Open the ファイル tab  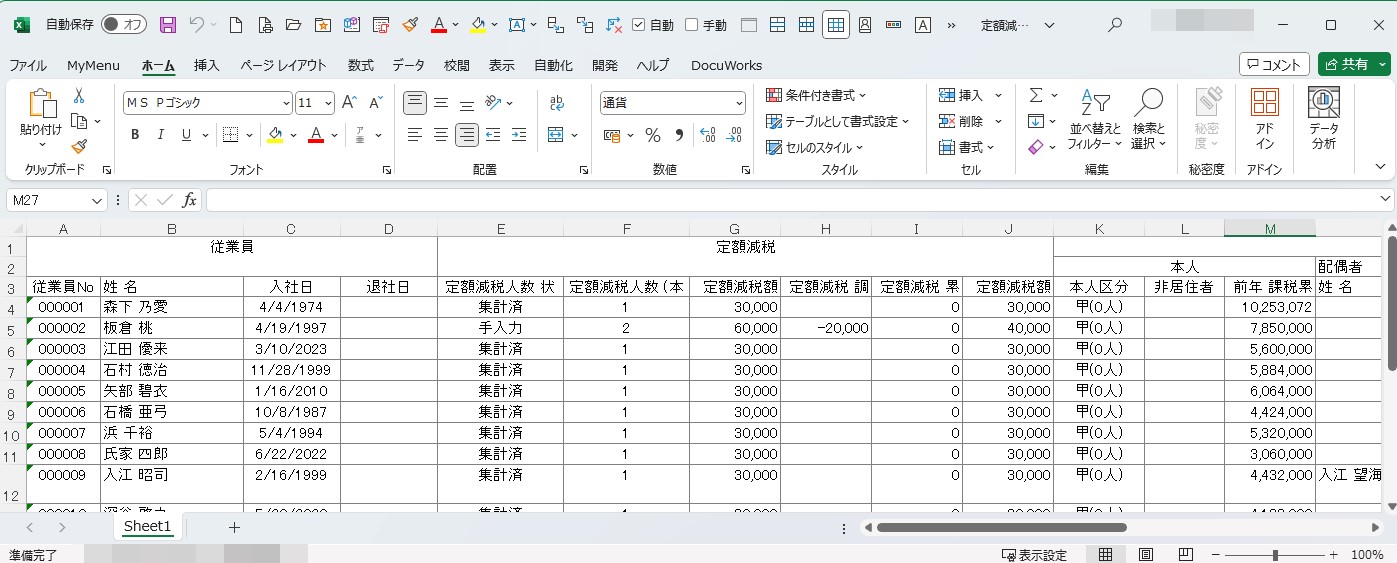click(x=28, y=65)
